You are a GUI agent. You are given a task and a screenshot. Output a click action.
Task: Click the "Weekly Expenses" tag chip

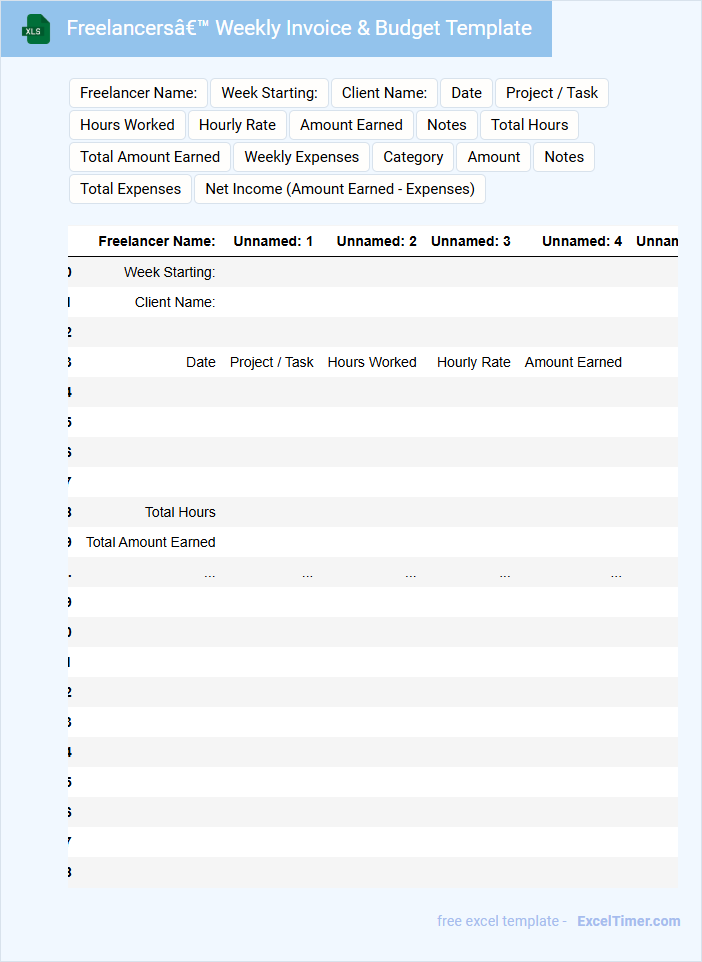click(301, 157)
